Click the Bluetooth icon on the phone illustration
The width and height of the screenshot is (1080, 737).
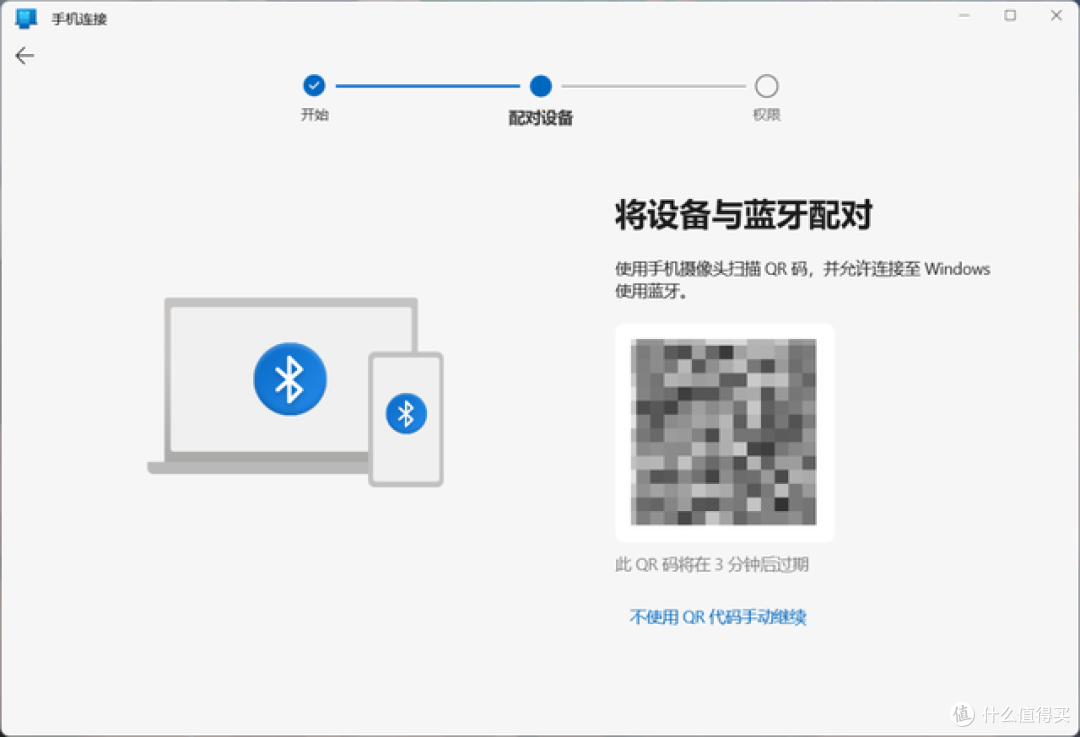click(406, 413)
